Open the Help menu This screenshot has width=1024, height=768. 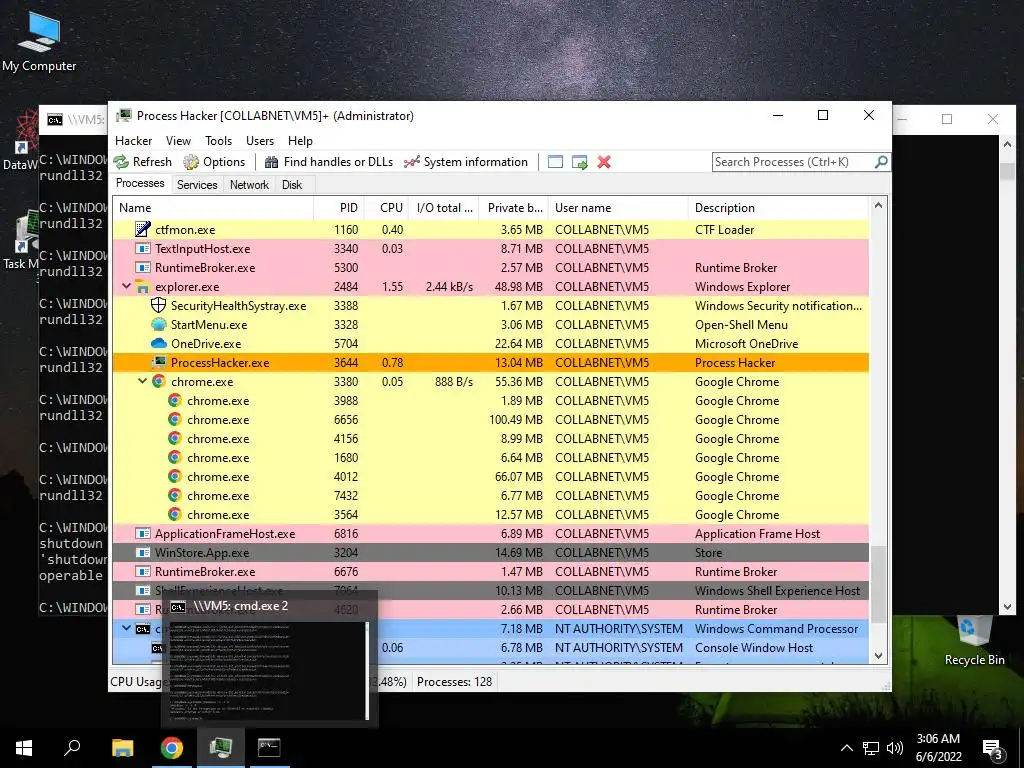pyautogui.click(x=300, y=141)
